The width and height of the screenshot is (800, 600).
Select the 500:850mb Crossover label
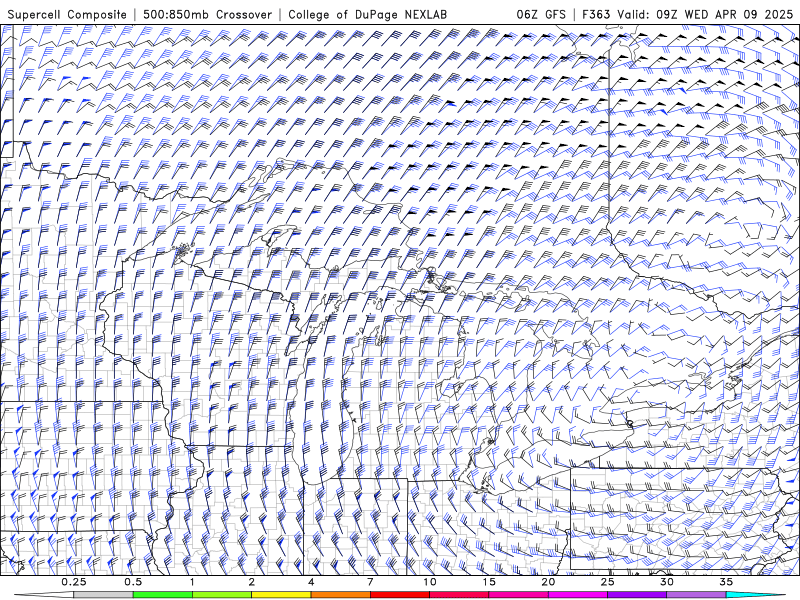[207, 15]
